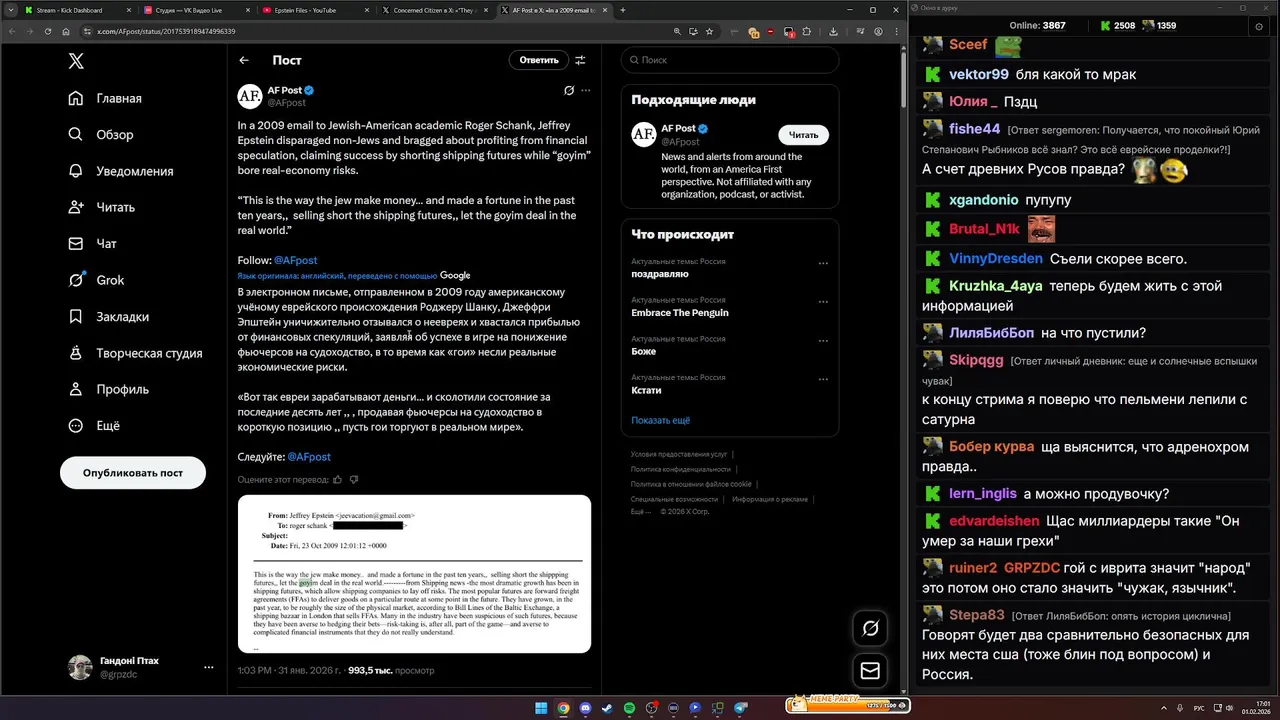Open Spotify from the taskbar
Screen dimensions: 1280x720
629,708
